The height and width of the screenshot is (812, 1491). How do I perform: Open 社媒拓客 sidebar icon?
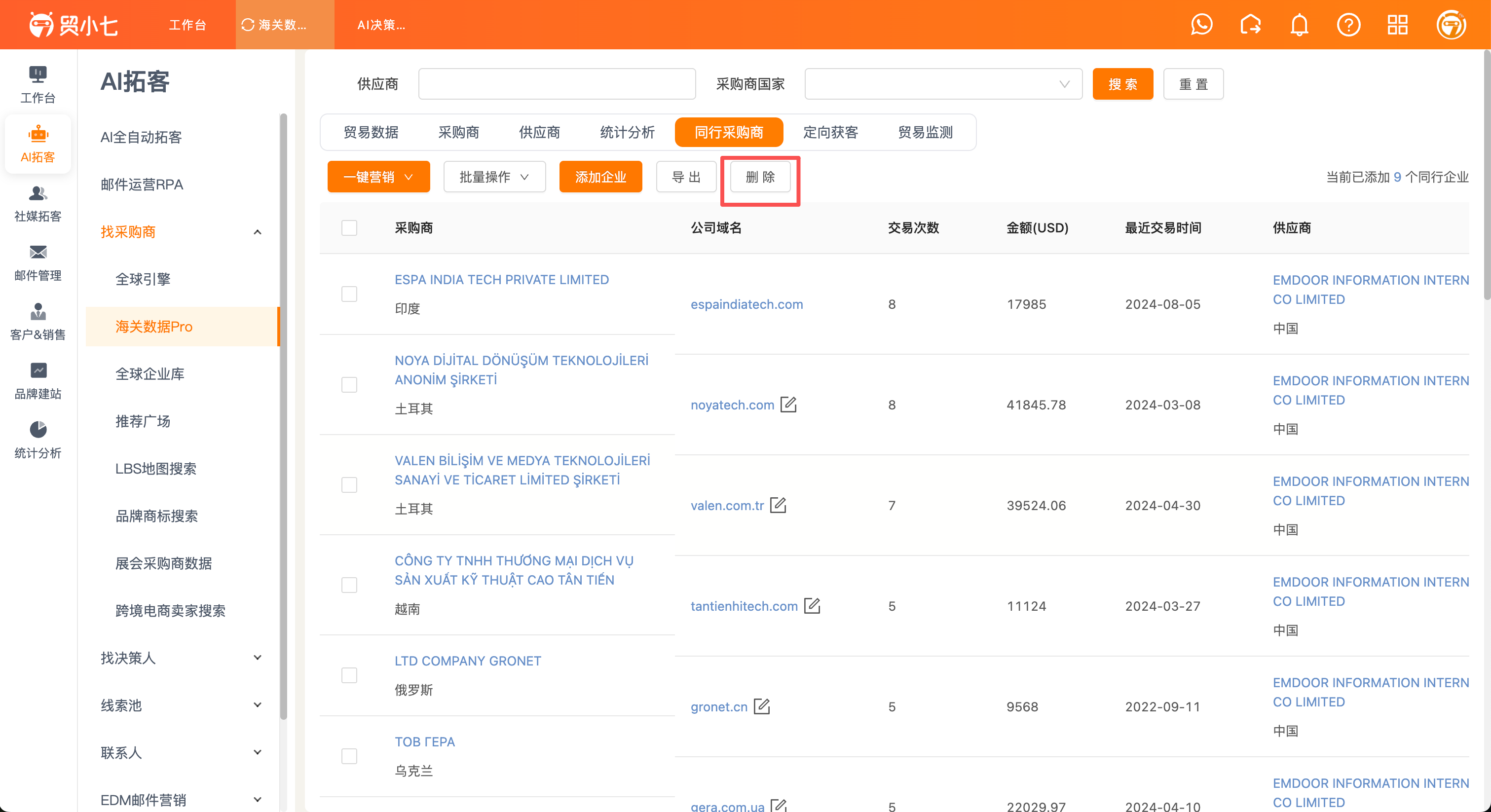37,204
